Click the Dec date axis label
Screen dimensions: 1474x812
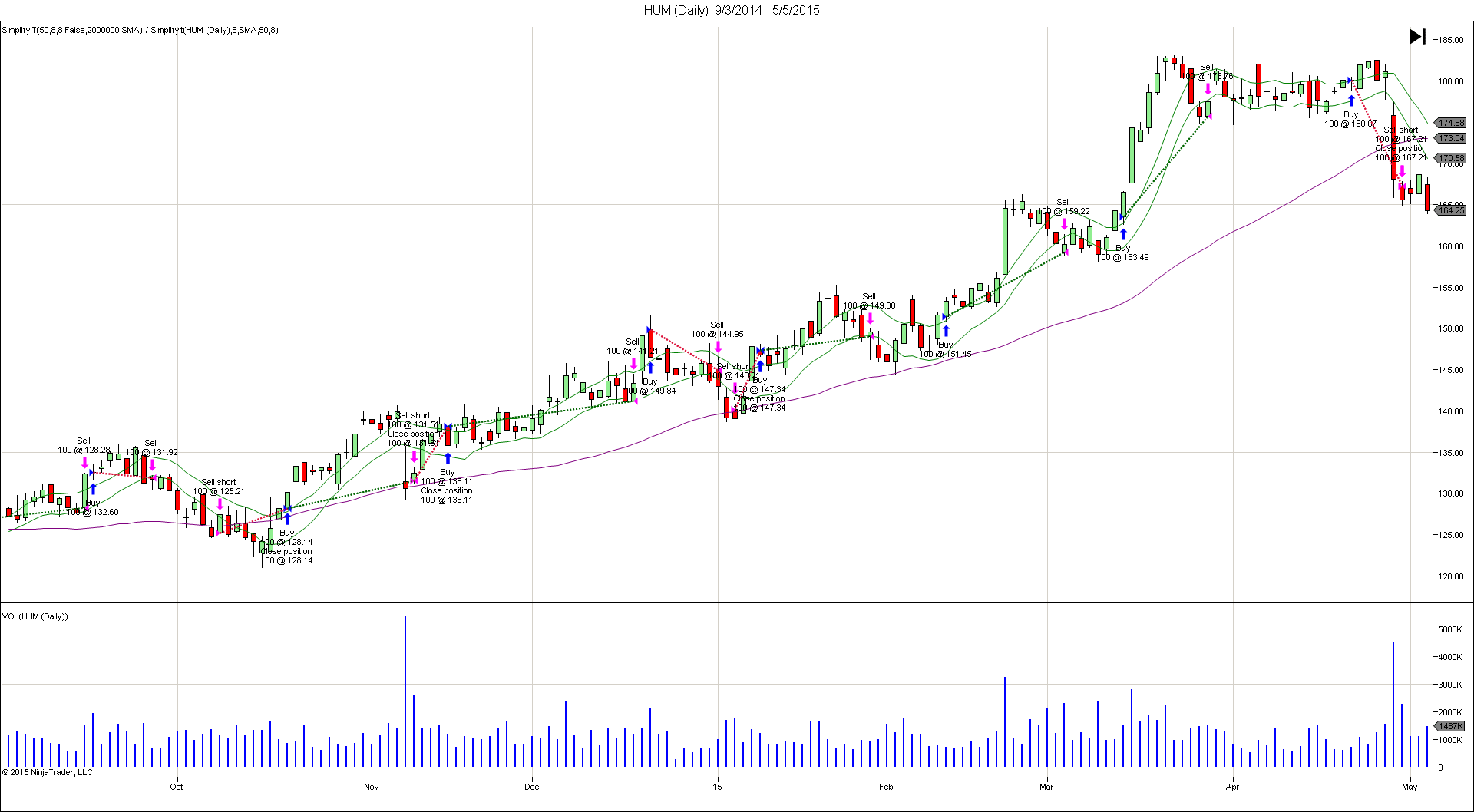531,787
